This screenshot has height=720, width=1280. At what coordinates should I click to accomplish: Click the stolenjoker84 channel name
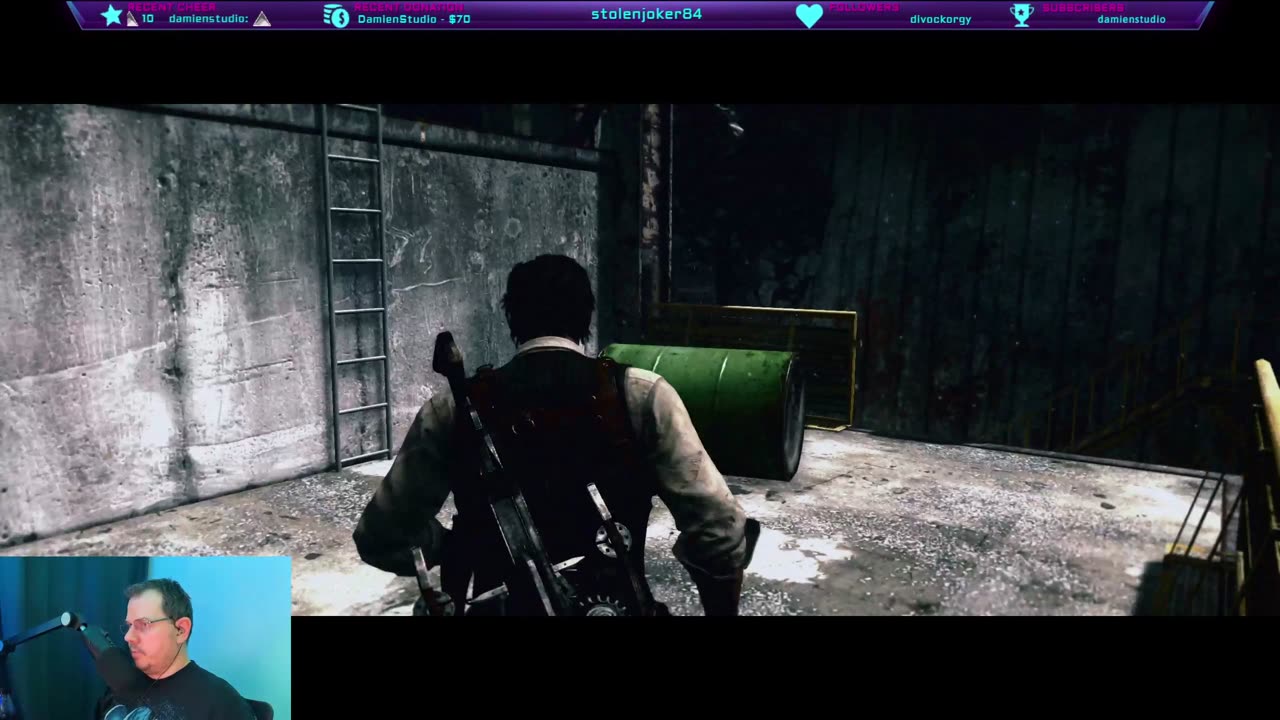[x=646, y=14]
